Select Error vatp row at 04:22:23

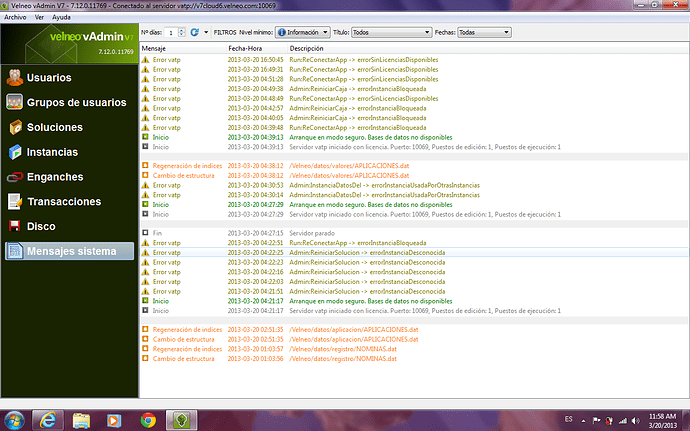(x=414, y=262)
